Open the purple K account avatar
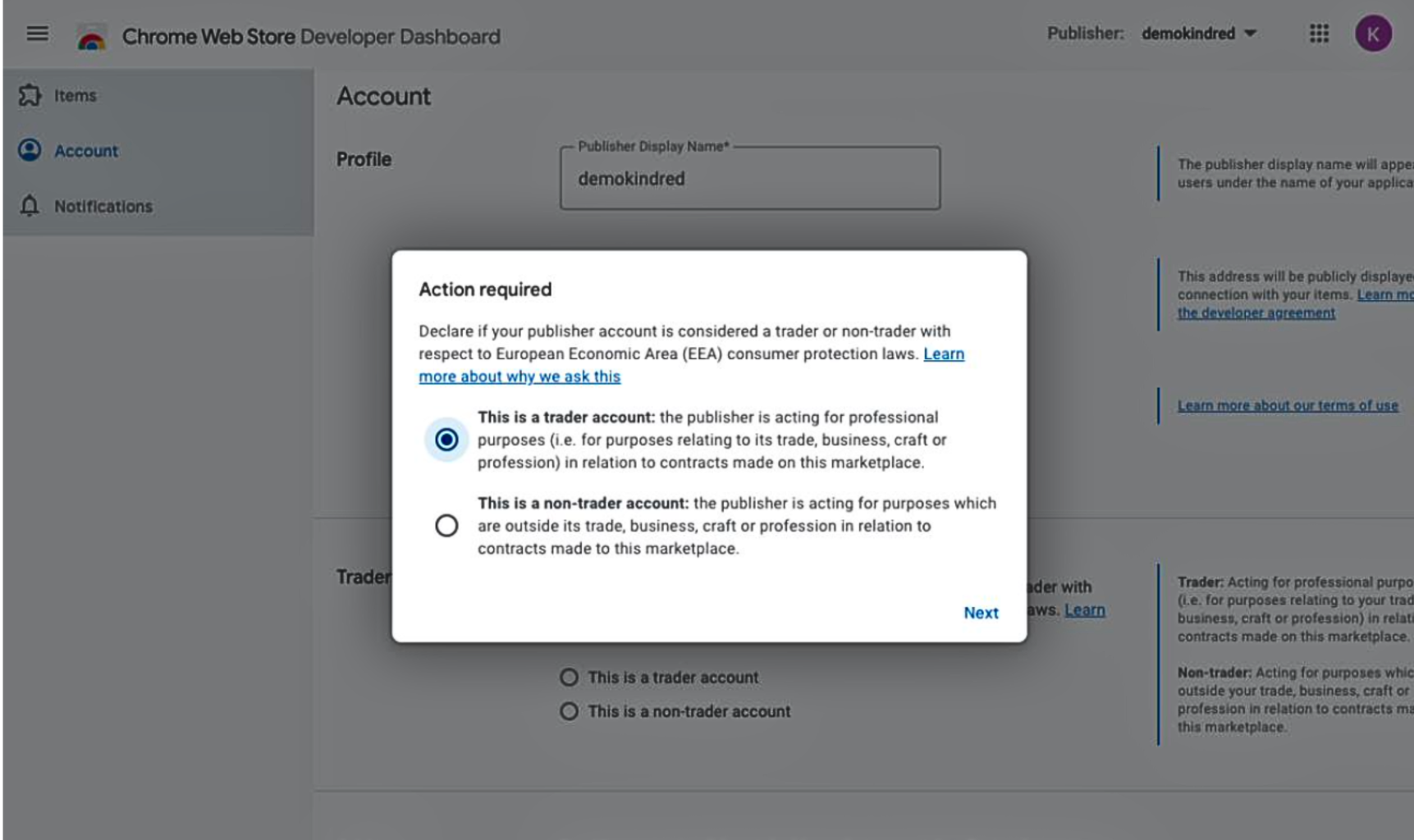The width and height of the screenshot is (1414, 840). click(x=1373, y=34)
